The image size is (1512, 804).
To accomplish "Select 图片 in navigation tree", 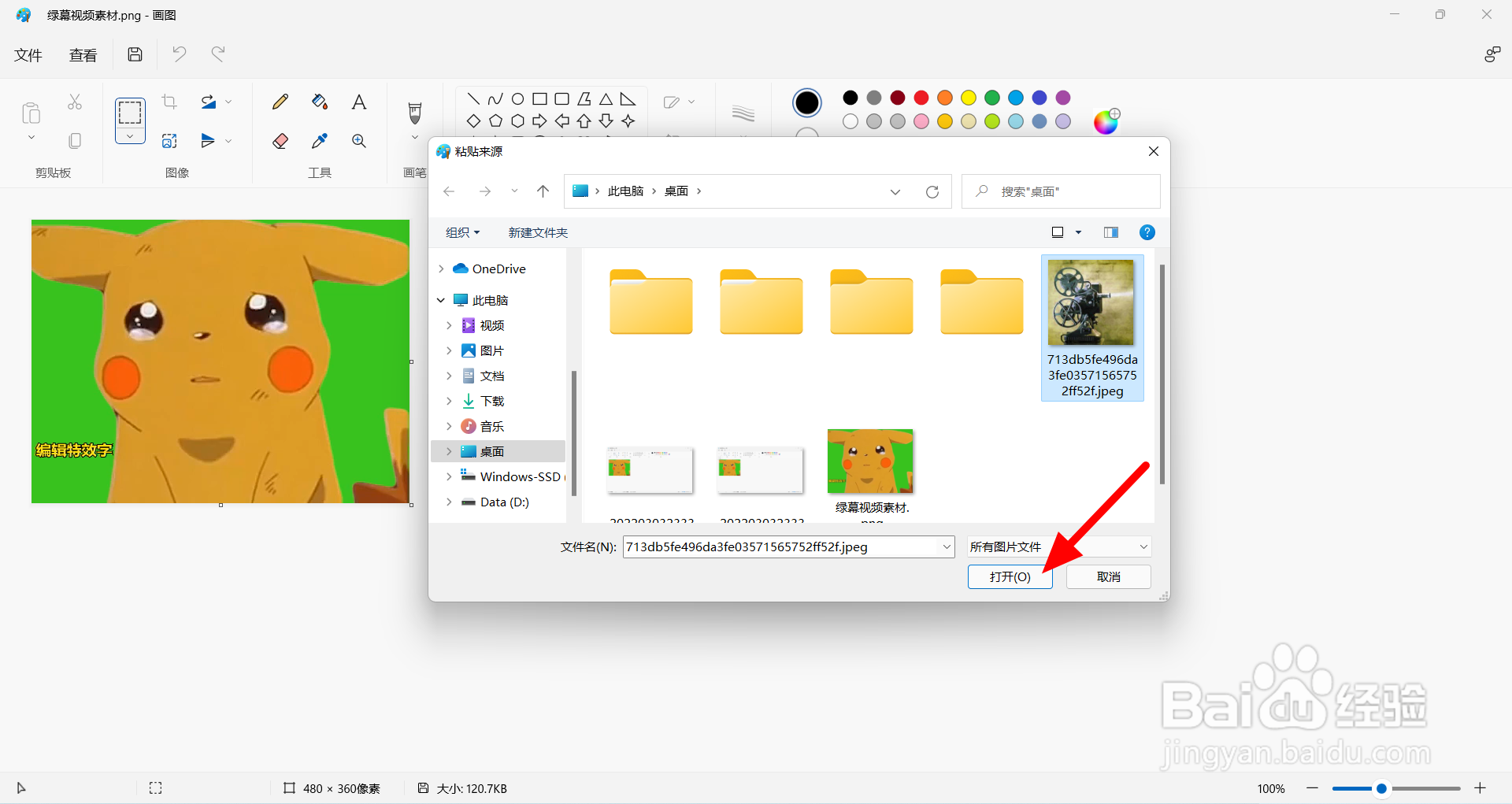I will click(492, 350).
